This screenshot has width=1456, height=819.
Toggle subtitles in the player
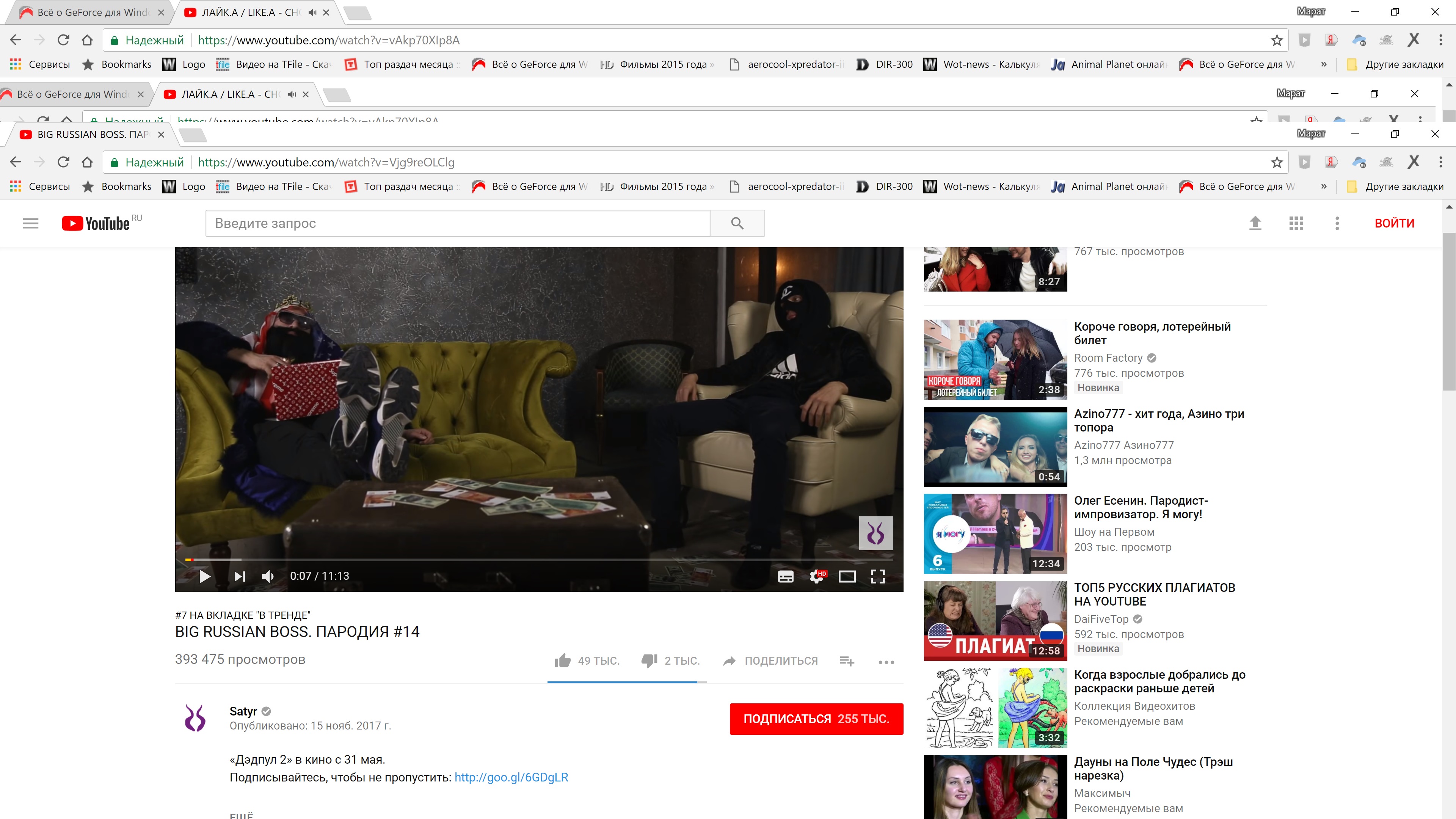786,576
